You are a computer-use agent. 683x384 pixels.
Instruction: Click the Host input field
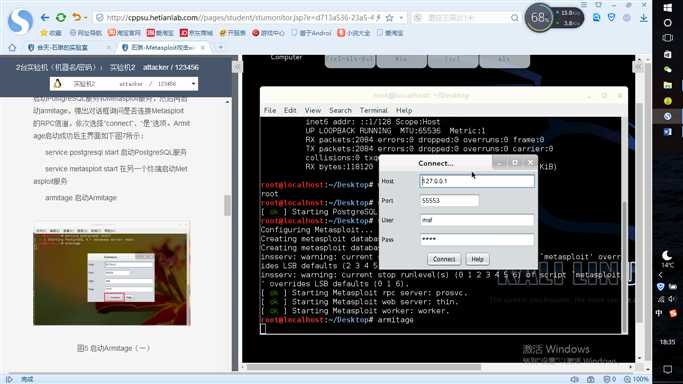coord(477,181)
